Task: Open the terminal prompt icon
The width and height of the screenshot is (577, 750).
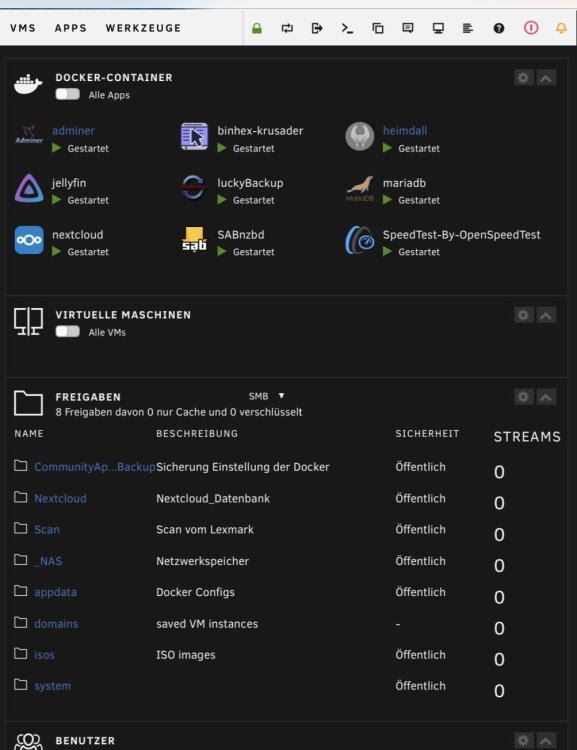Action: (x=347, y=28)
